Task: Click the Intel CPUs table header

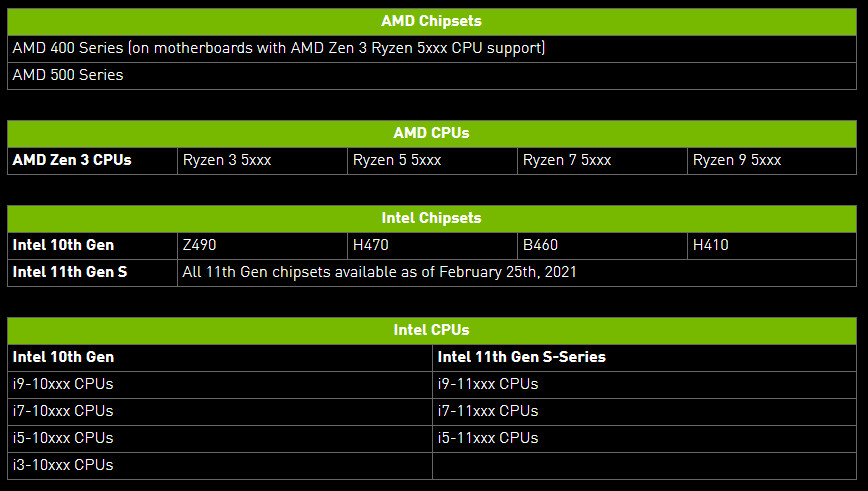Action: coord(431,330)
